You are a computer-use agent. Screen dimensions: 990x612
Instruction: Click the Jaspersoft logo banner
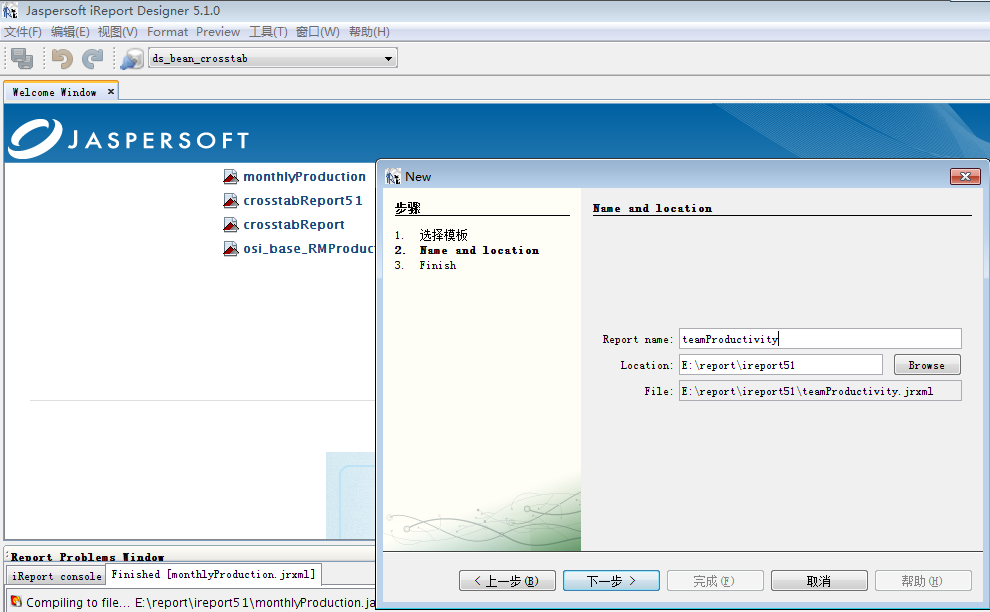tap(129, 139)
